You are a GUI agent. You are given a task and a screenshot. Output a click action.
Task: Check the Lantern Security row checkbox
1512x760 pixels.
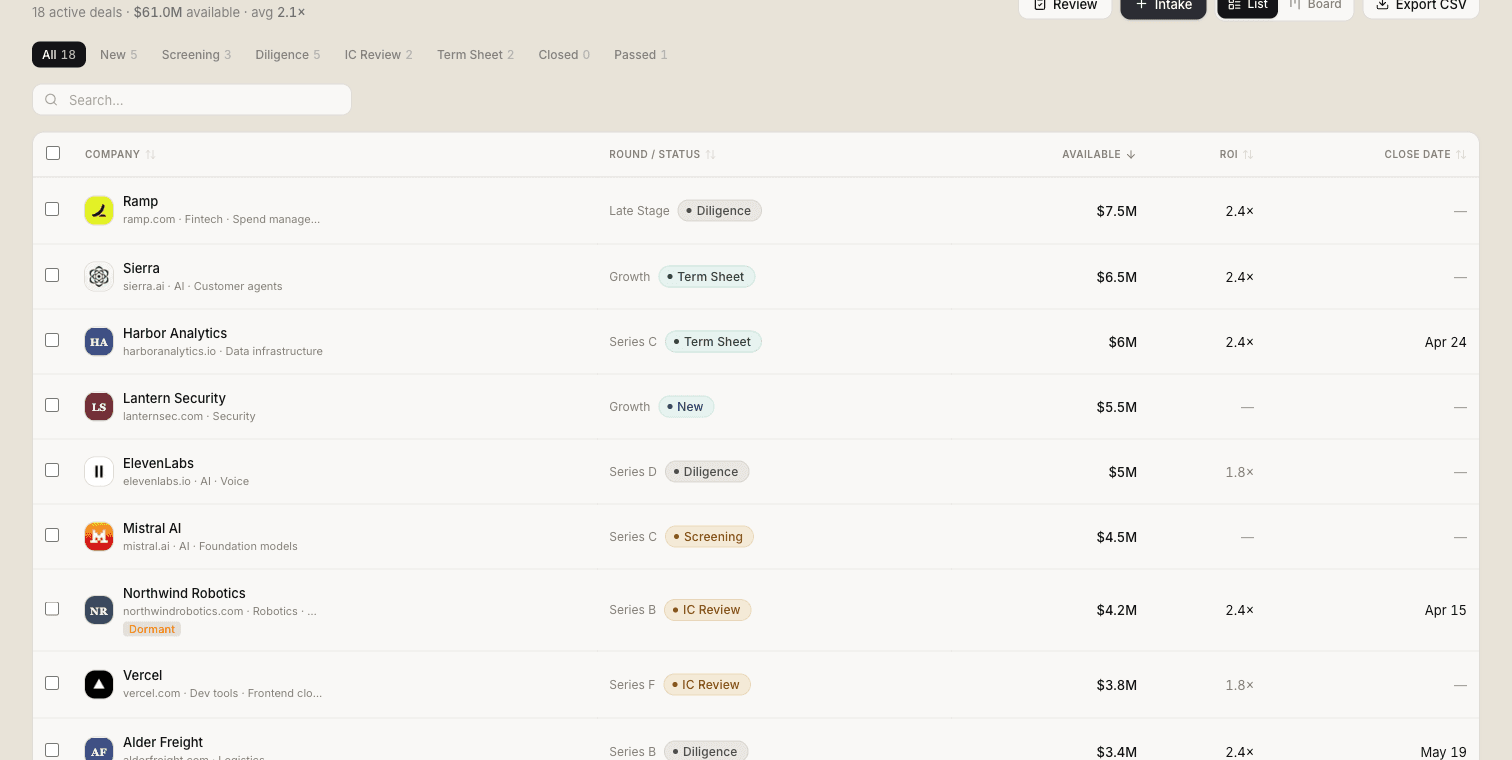52,405
